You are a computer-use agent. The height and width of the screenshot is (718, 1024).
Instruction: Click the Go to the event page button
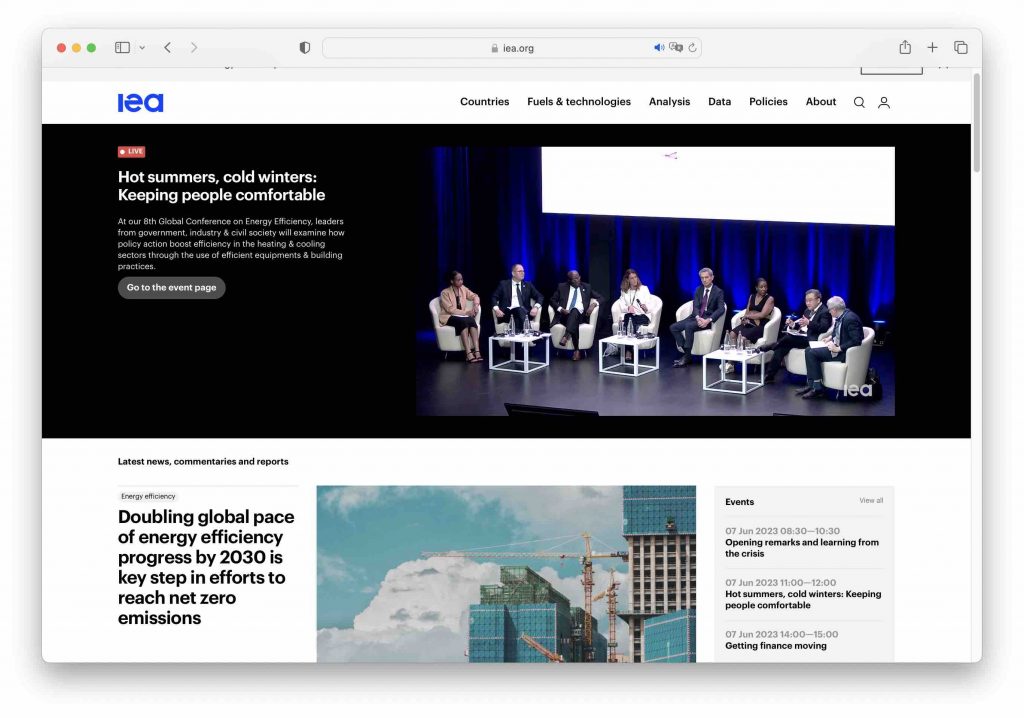click(x=171, y=288)
